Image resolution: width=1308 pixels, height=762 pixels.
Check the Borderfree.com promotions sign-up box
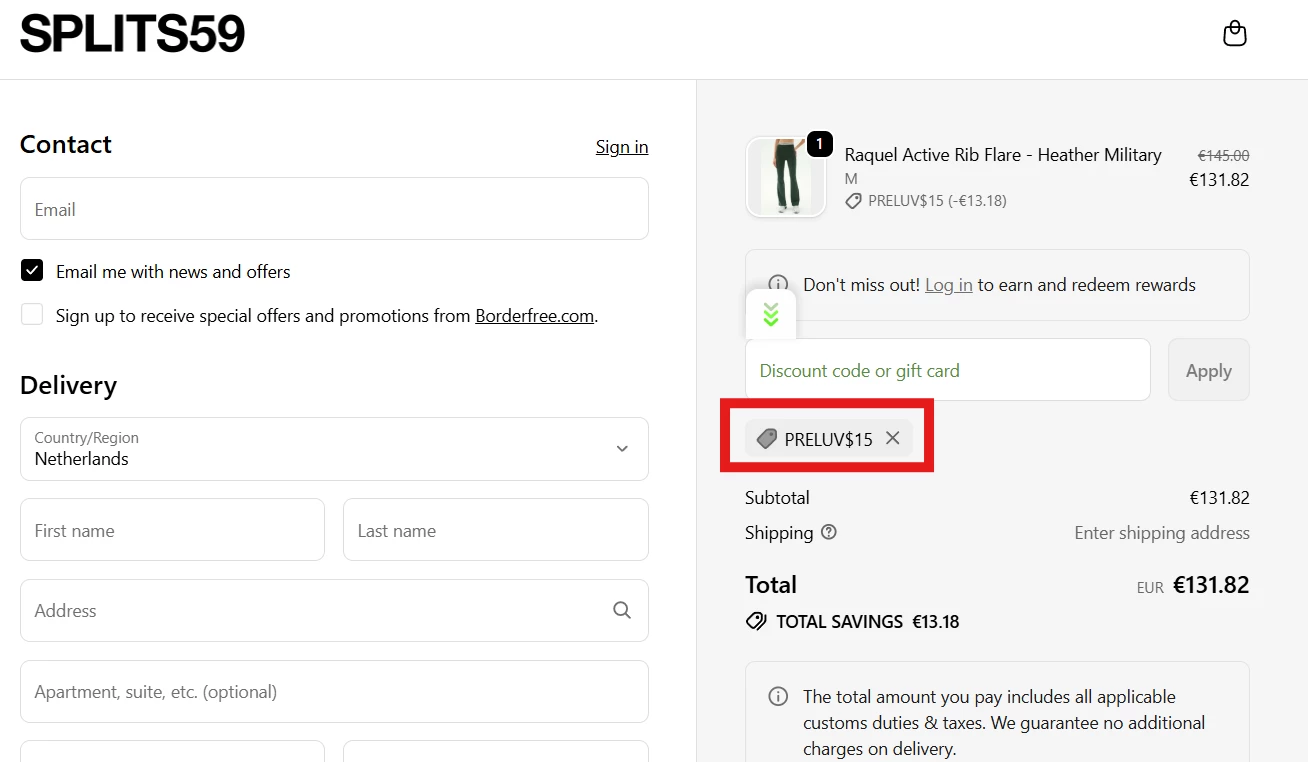(x=32, y=315)
